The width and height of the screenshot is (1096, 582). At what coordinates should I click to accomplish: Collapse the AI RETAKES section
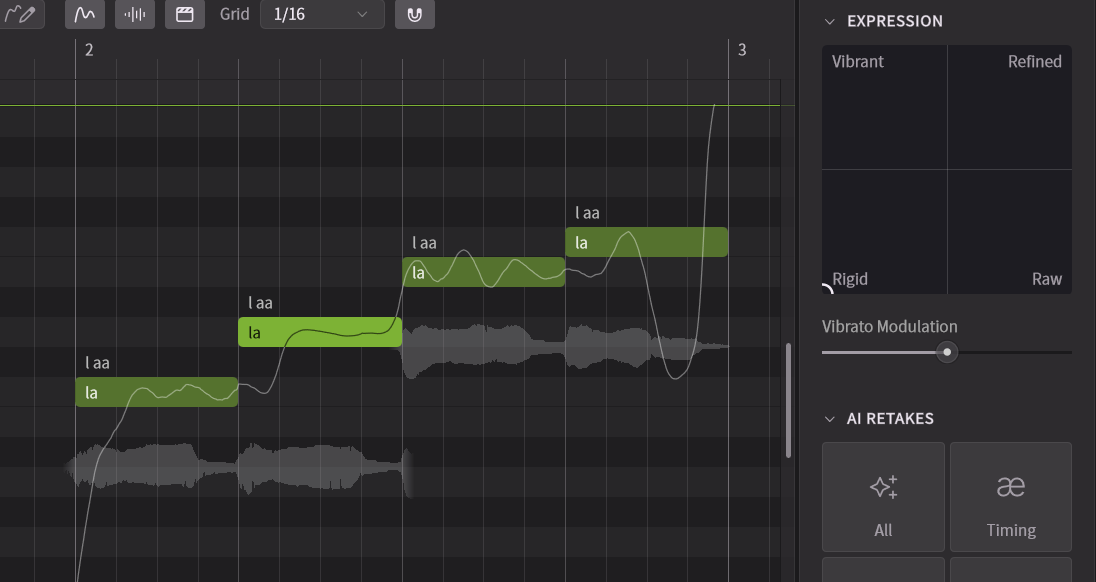pos(830,419)
